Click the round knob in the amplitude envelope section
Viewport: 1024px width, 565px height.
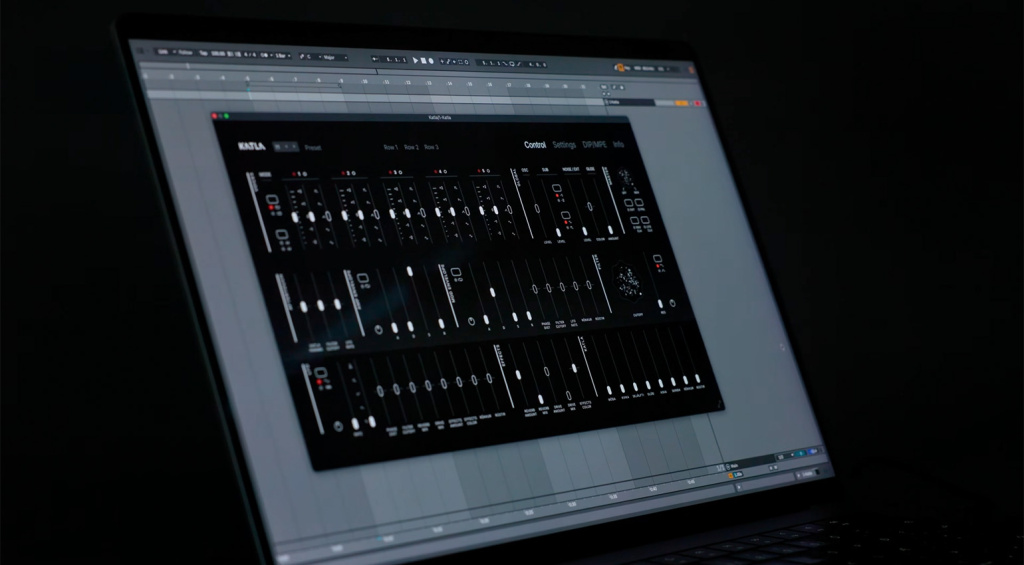[x=378, y=331]
